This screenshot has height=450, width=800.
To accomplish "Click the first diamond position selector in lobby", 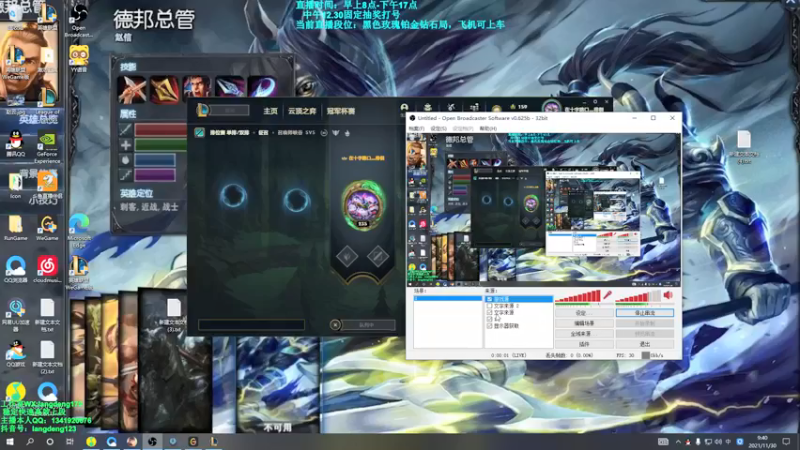I will pos(347,256).
